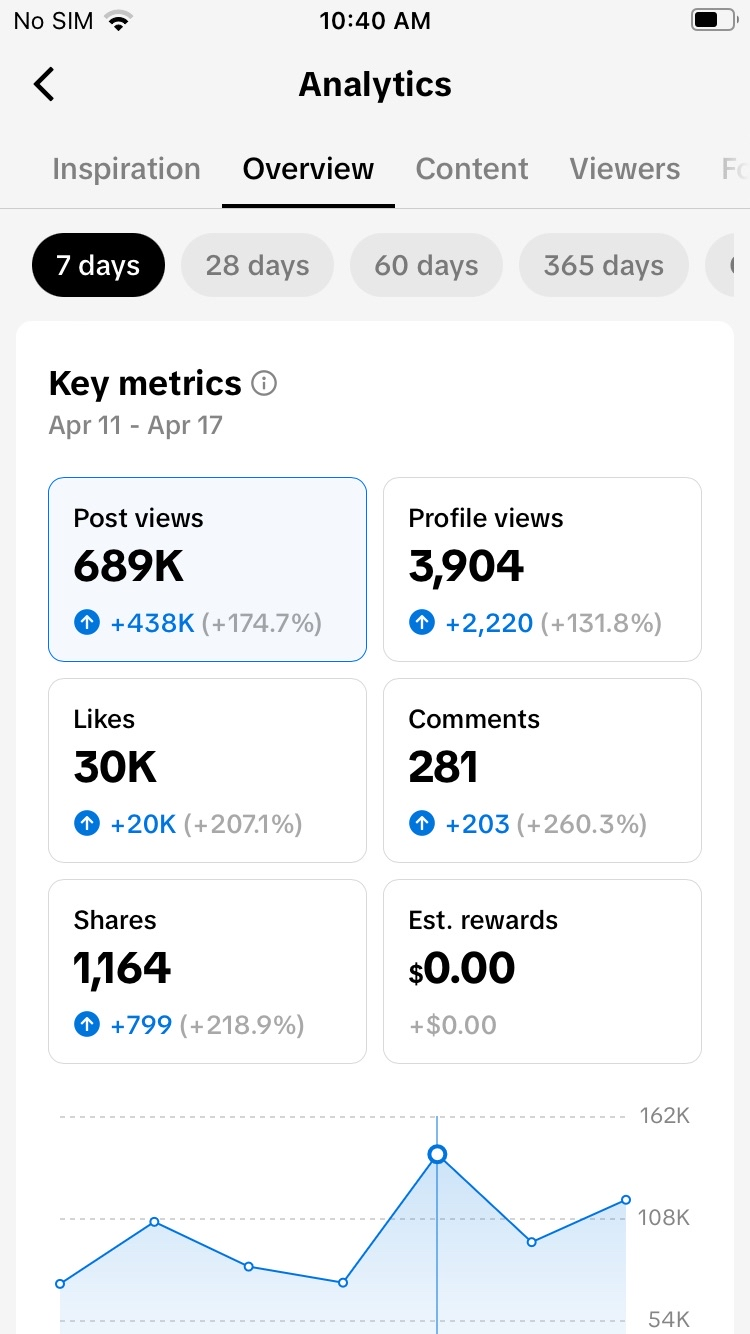Tap the last data point on chart
Image resolution: width=750 pixels, height=1334 pixels.
tap(626, 1200)
